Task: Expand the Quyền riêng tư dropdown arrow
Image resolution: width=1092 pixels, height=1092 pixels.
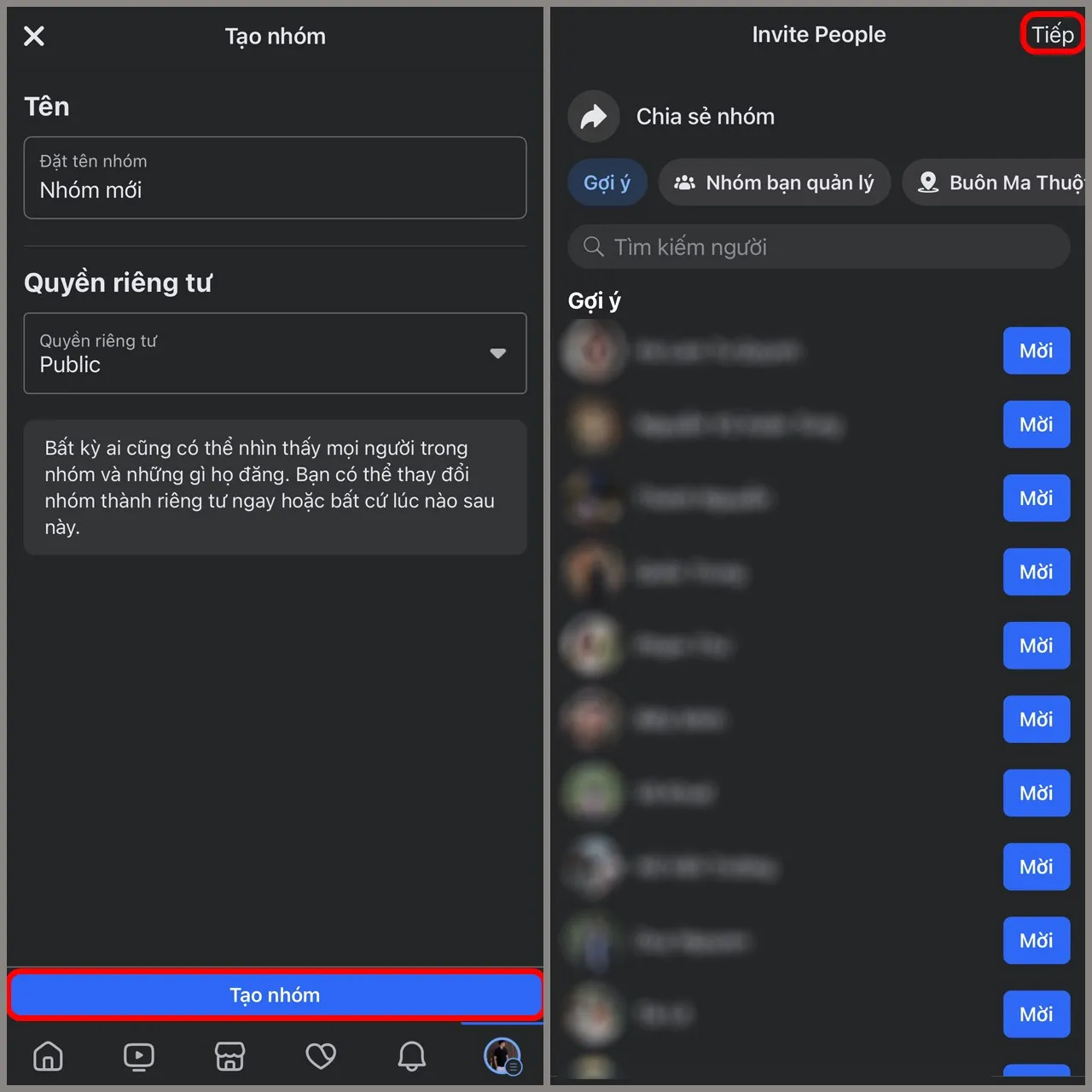Action: tap(498, 353)
